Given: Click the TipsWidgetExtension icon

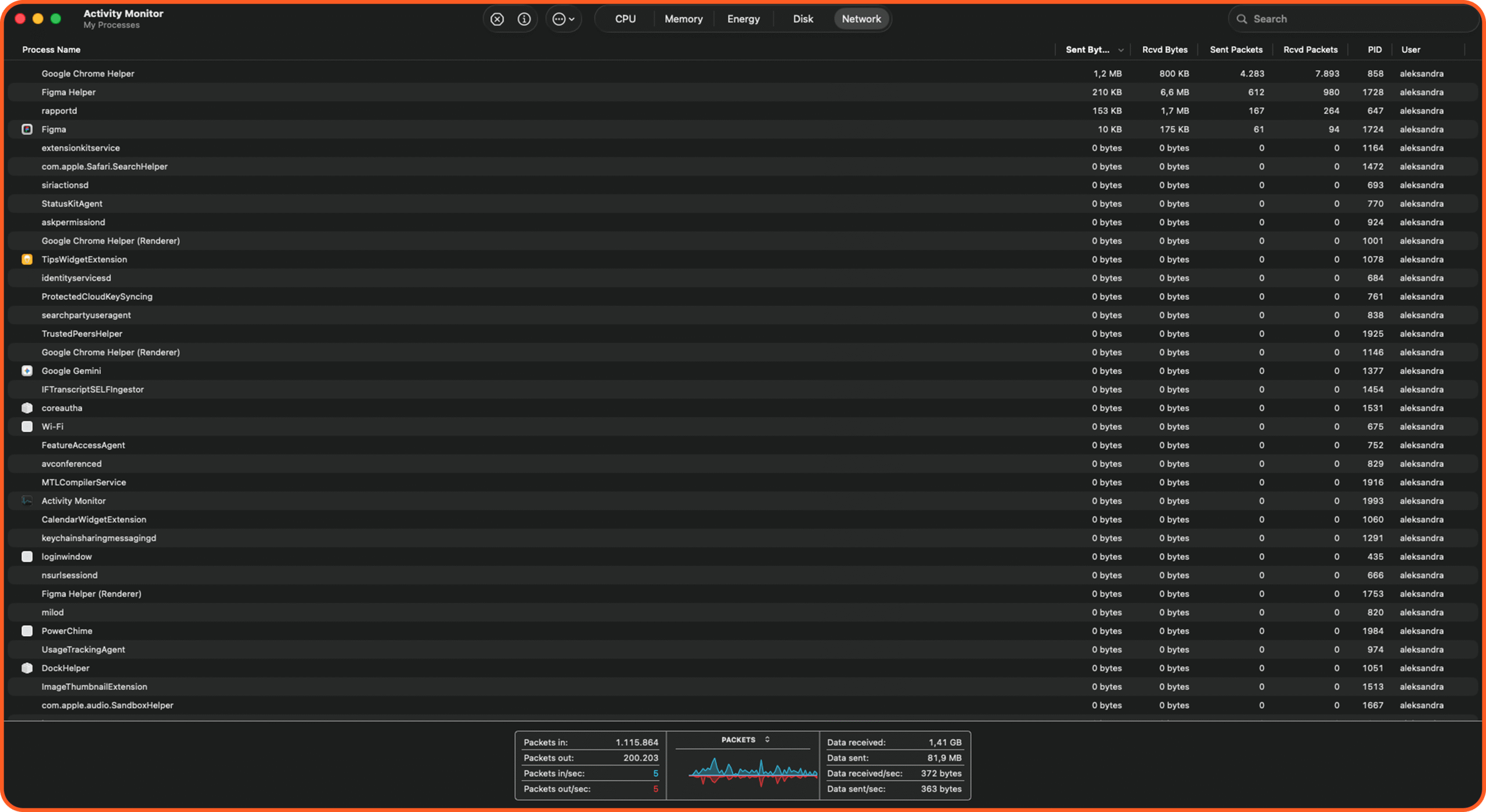Looking at the screenshot, I should (x=27, y=259).
